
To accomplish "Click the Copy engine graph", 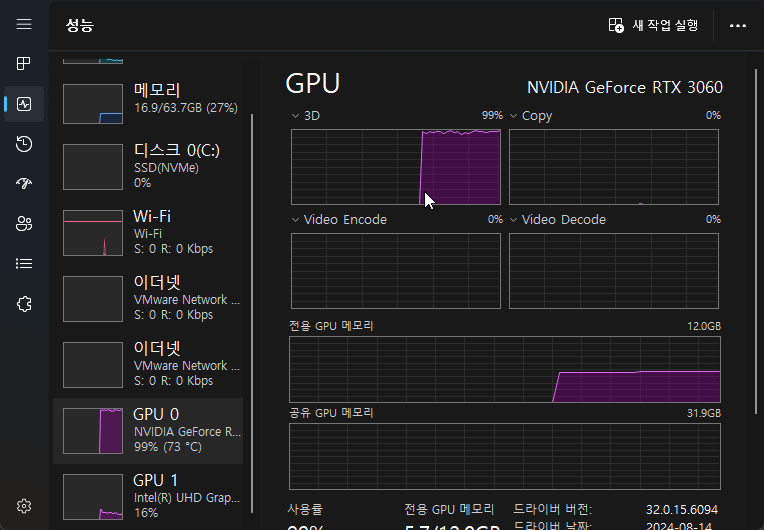I will [614, 167].
